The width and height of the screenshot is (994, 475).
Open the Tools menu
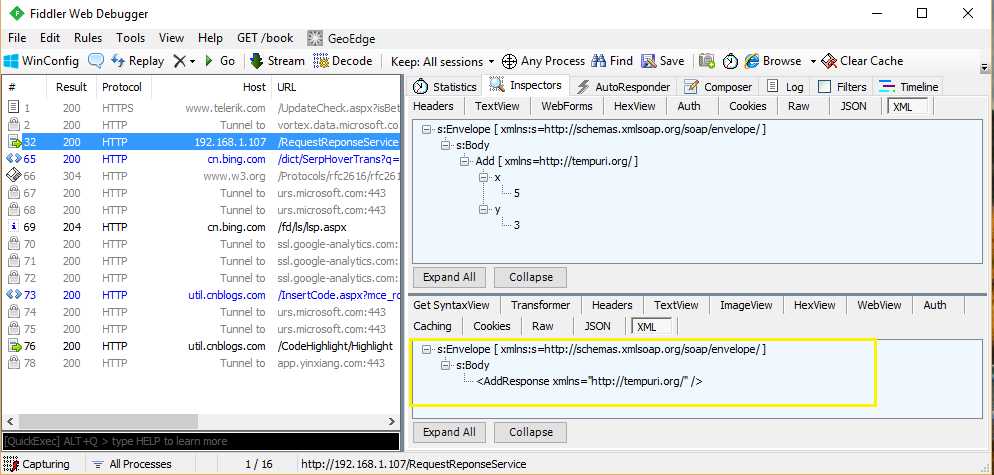coord(131,38)
